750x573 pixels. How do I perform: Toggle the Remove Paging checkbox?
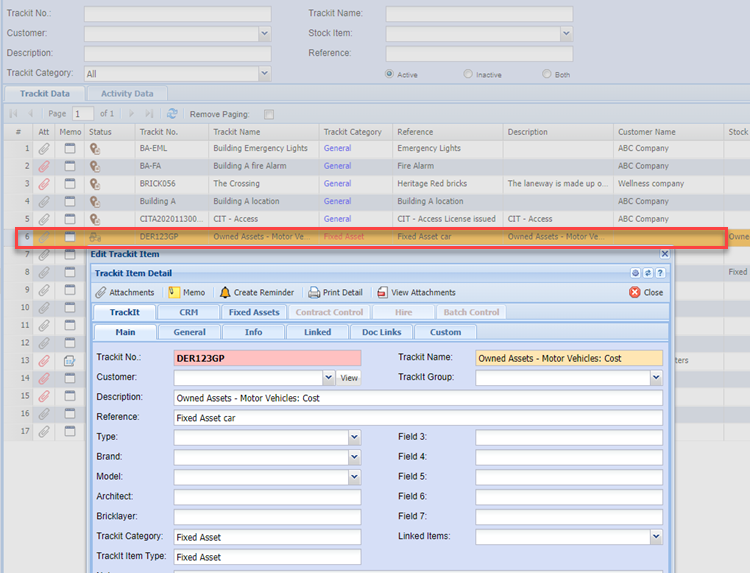[269, 115]
